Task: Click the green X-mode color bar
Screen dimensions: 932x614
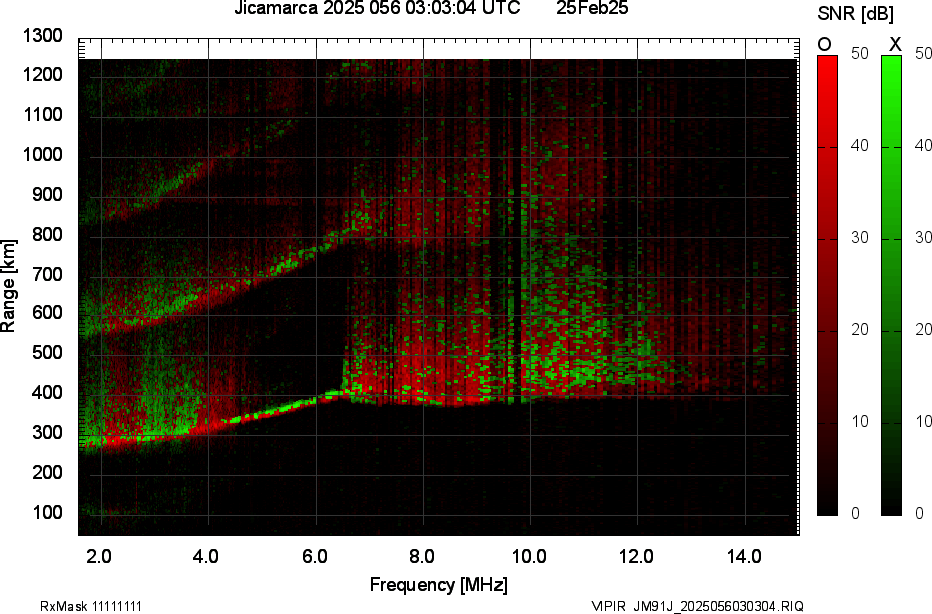Action: tap(891, 285)
